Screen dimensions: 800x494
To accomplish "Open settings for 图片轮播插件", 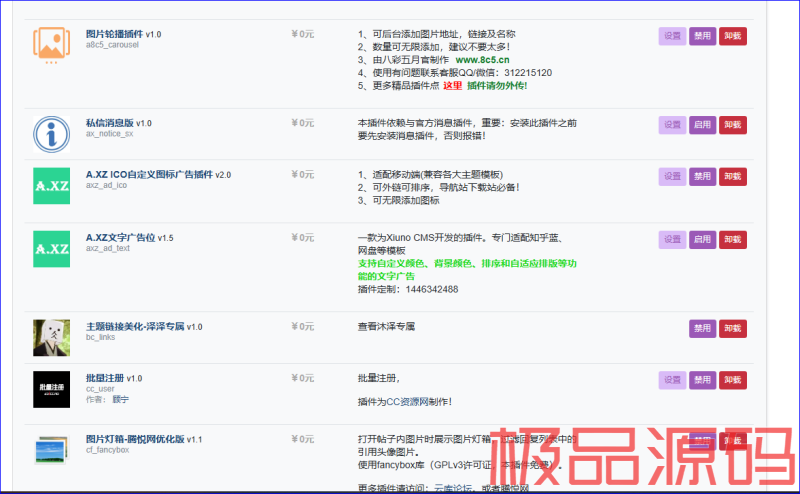I will 672,36.
